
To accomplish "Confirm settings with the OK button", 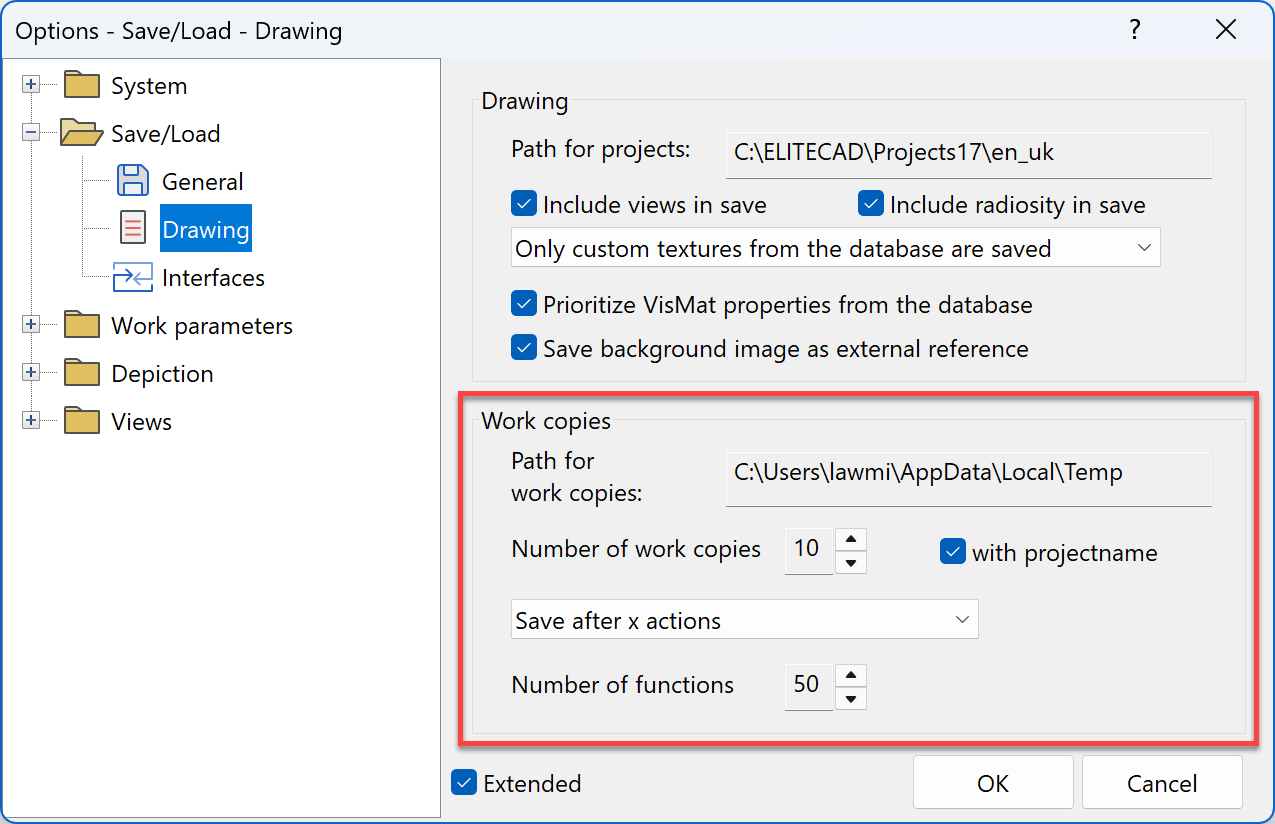I will tap(992, 782).
